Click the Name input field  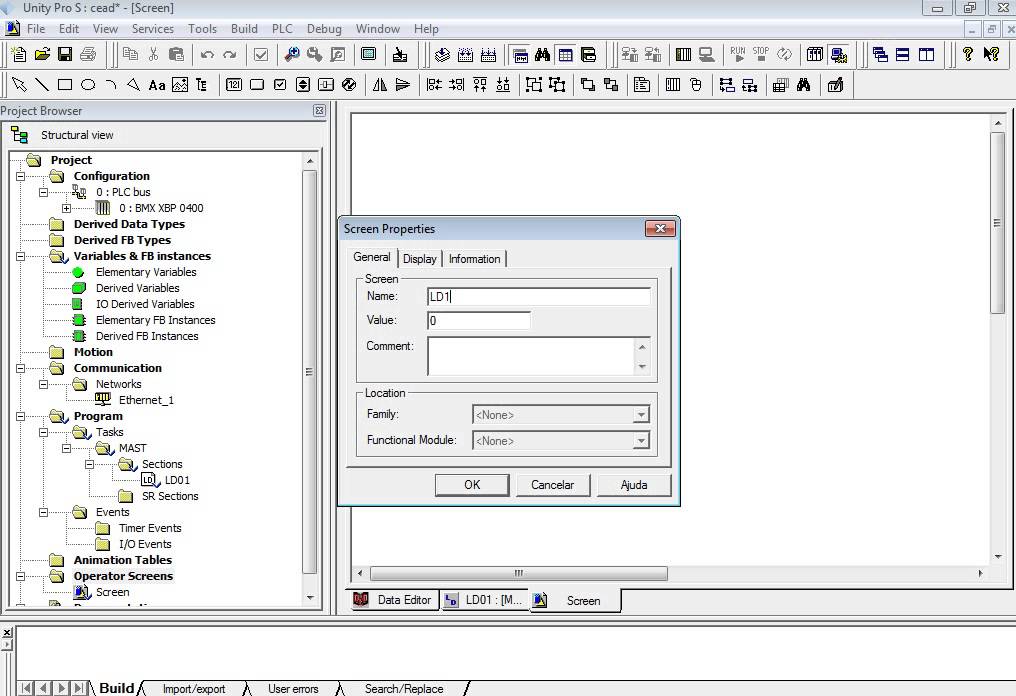point(538,297)
